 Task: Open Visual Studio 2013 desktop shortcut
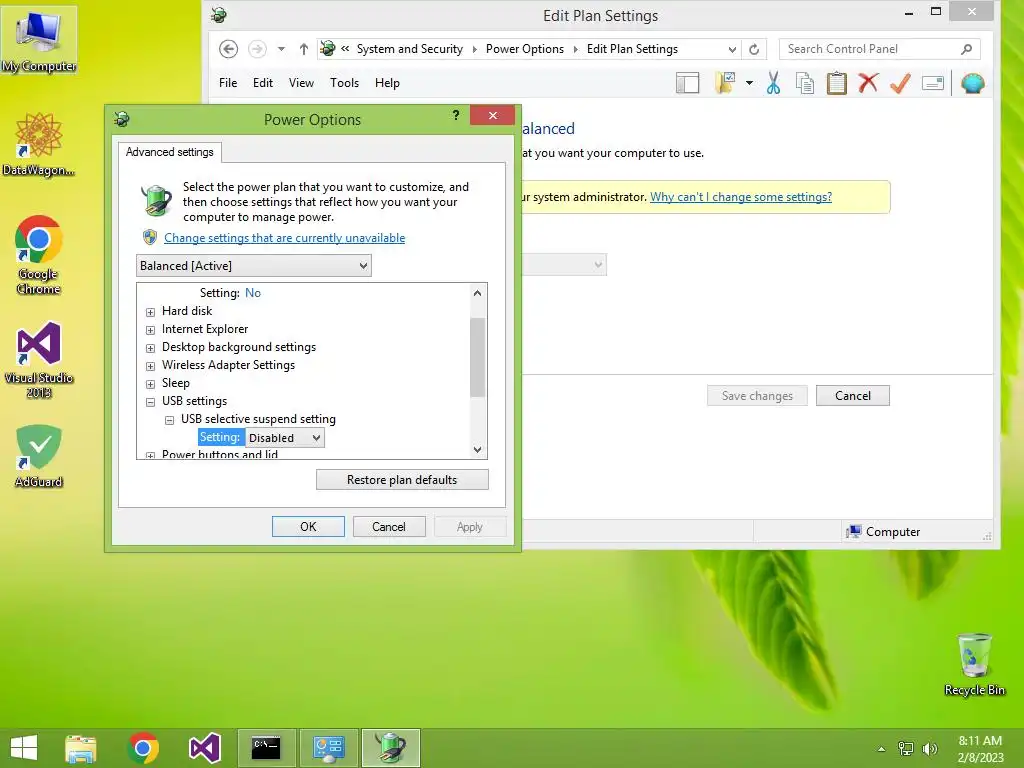(39, 359)
